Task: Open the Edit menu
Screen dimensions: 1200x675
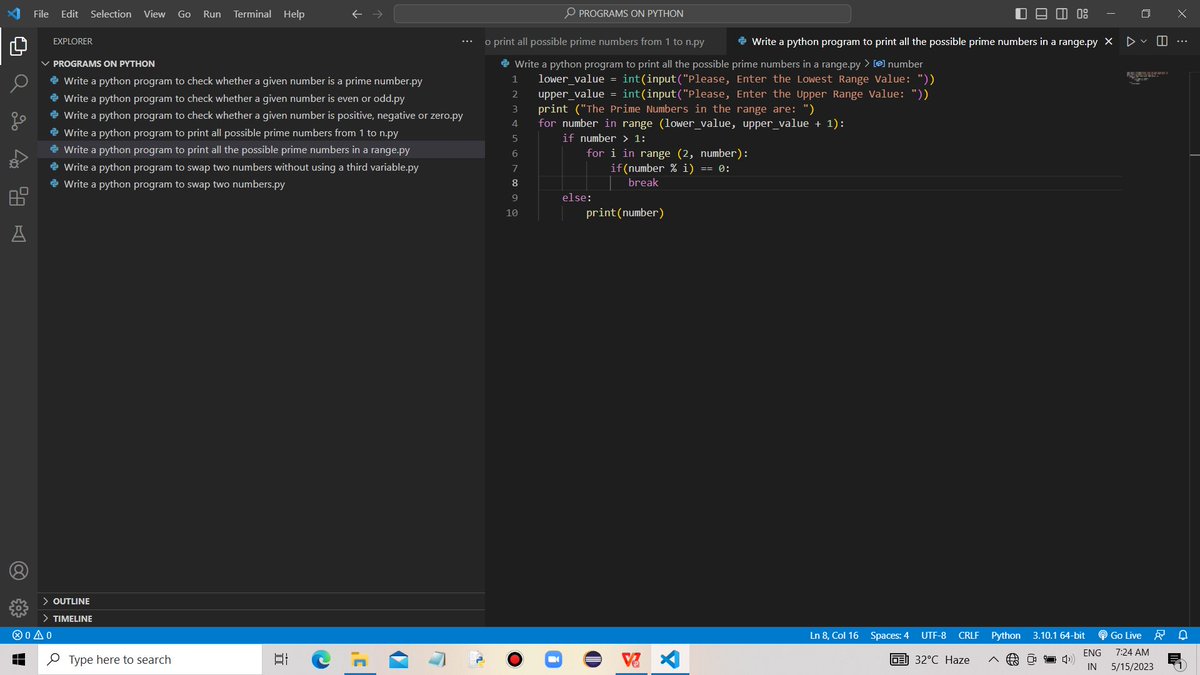Action: [x=70, y=14]
